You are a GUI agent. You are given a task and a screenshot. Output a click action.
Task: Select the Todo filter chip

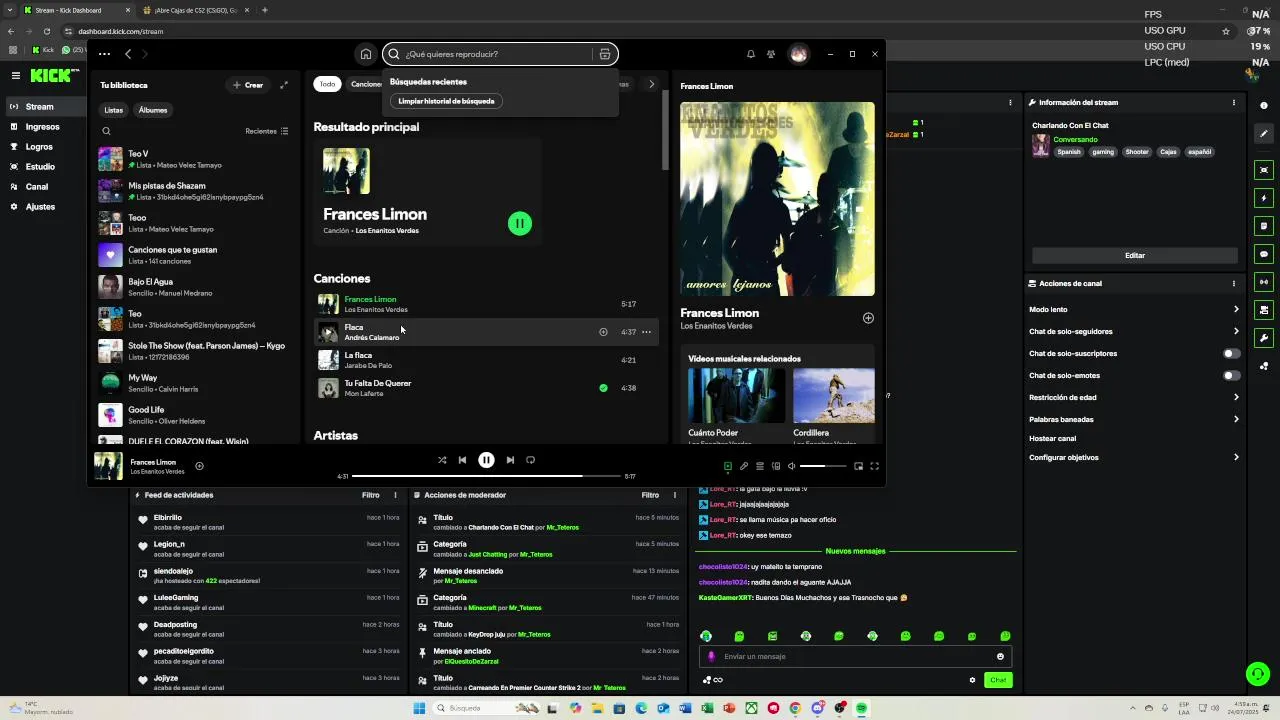click(x=327, y=84)
